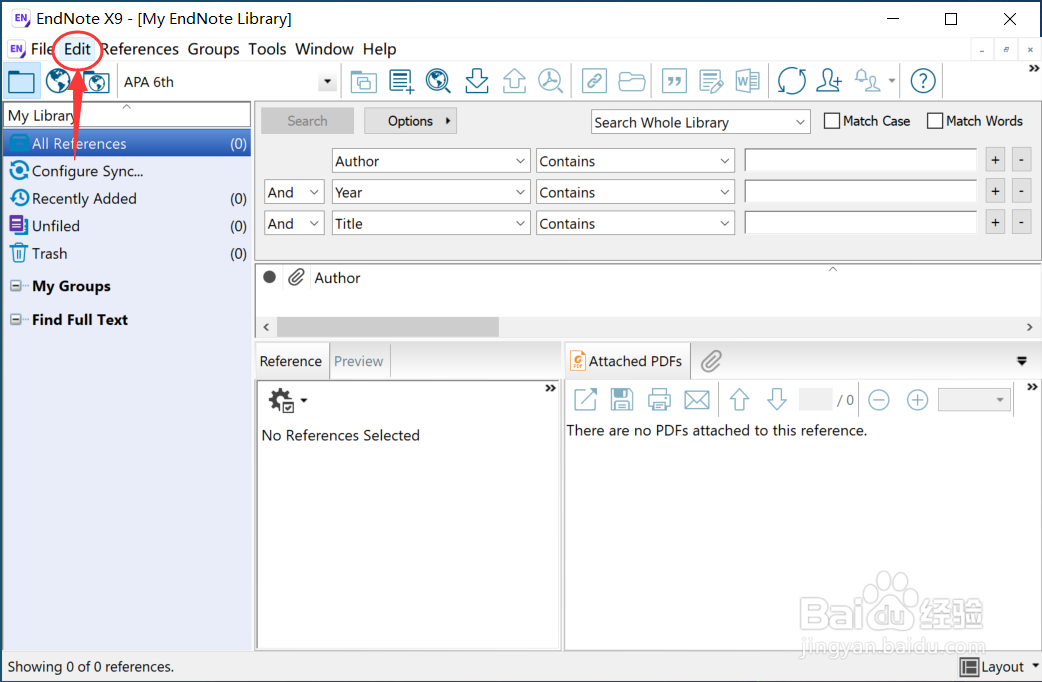Click the Import download-arrow icon
The width and height of the screenshot is (1042, 682).
[x=476, y=81]
